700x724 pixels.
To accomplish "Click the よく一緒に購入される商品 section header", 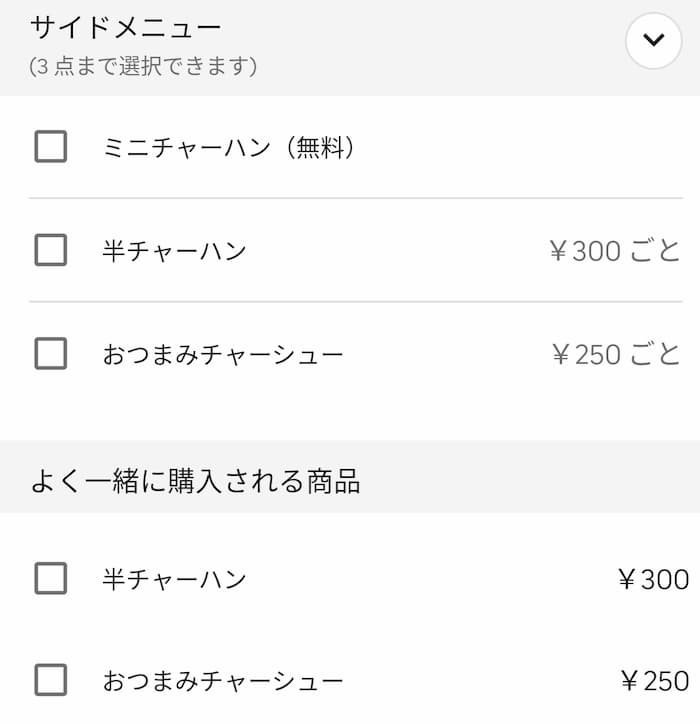I will (x=196, y=482).
